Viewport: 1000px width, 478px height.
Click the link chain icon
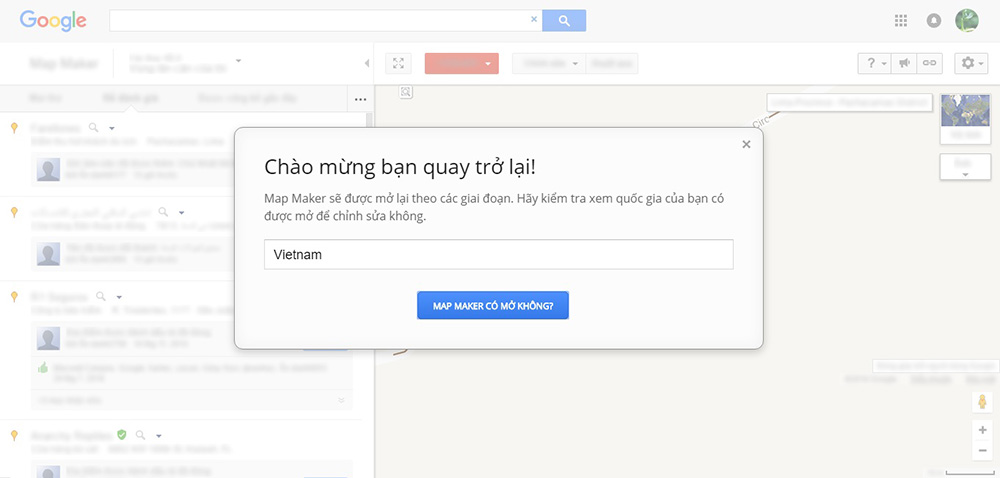tap(929, 63)
